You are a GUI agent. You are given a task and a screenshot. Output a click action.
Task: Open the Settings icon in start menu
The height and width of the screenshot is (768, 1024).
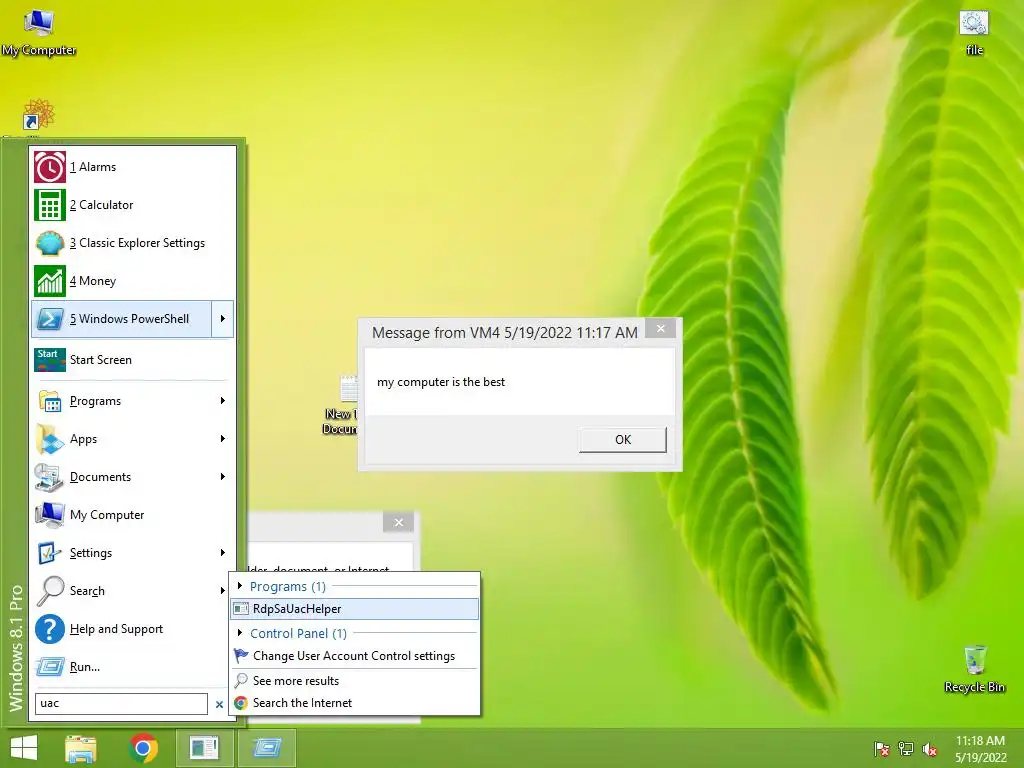click(50, 552)
